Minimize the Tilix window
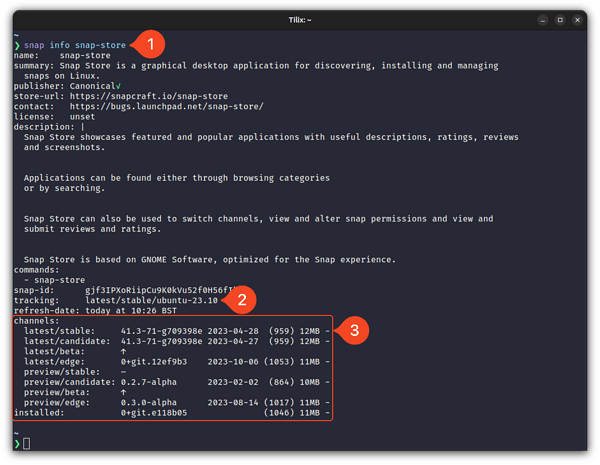Image resolution: width=600 pixels, height=465 pixels. point(543,20)
